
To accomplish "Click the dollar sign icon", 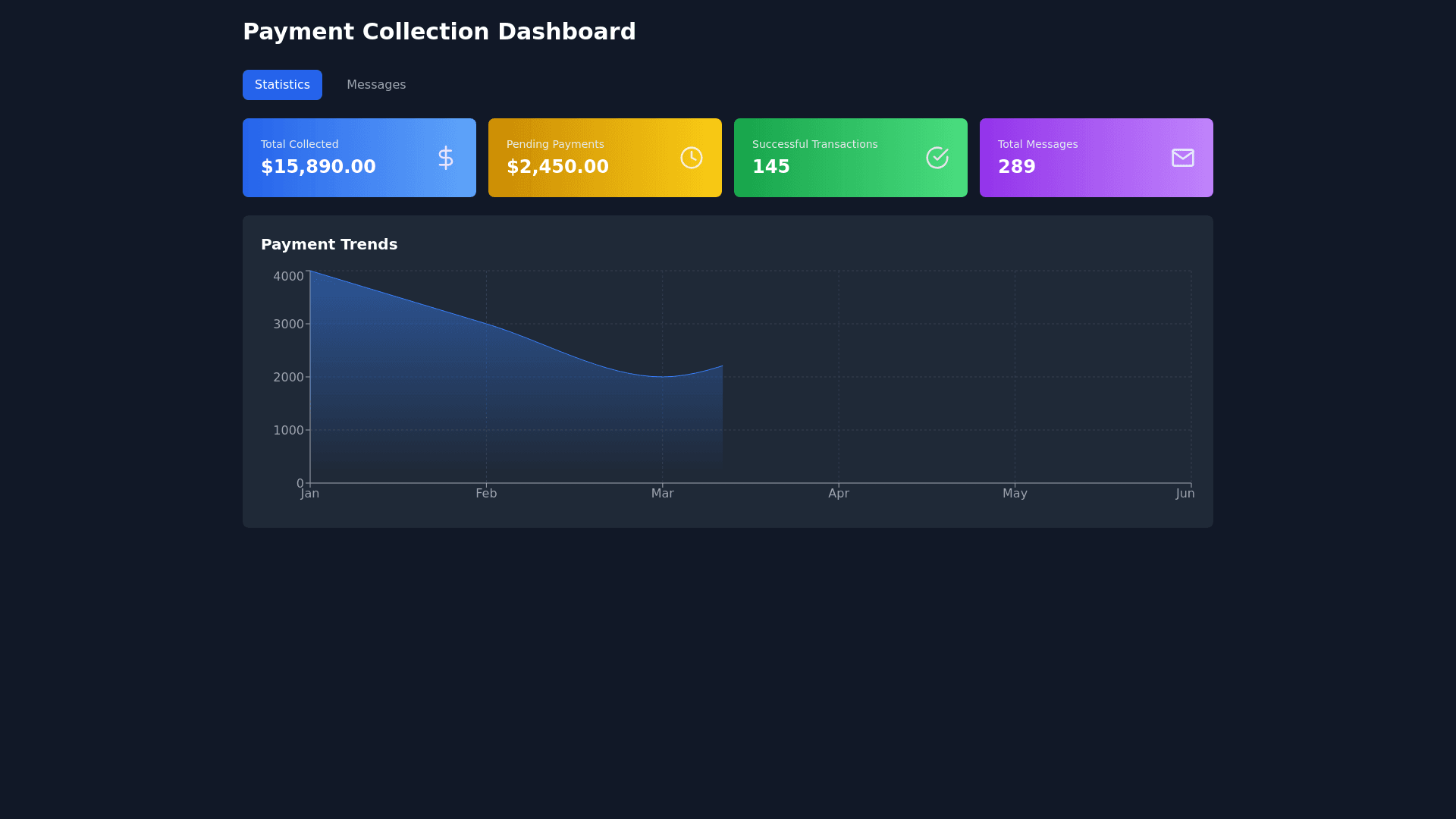I will [446, 158].
